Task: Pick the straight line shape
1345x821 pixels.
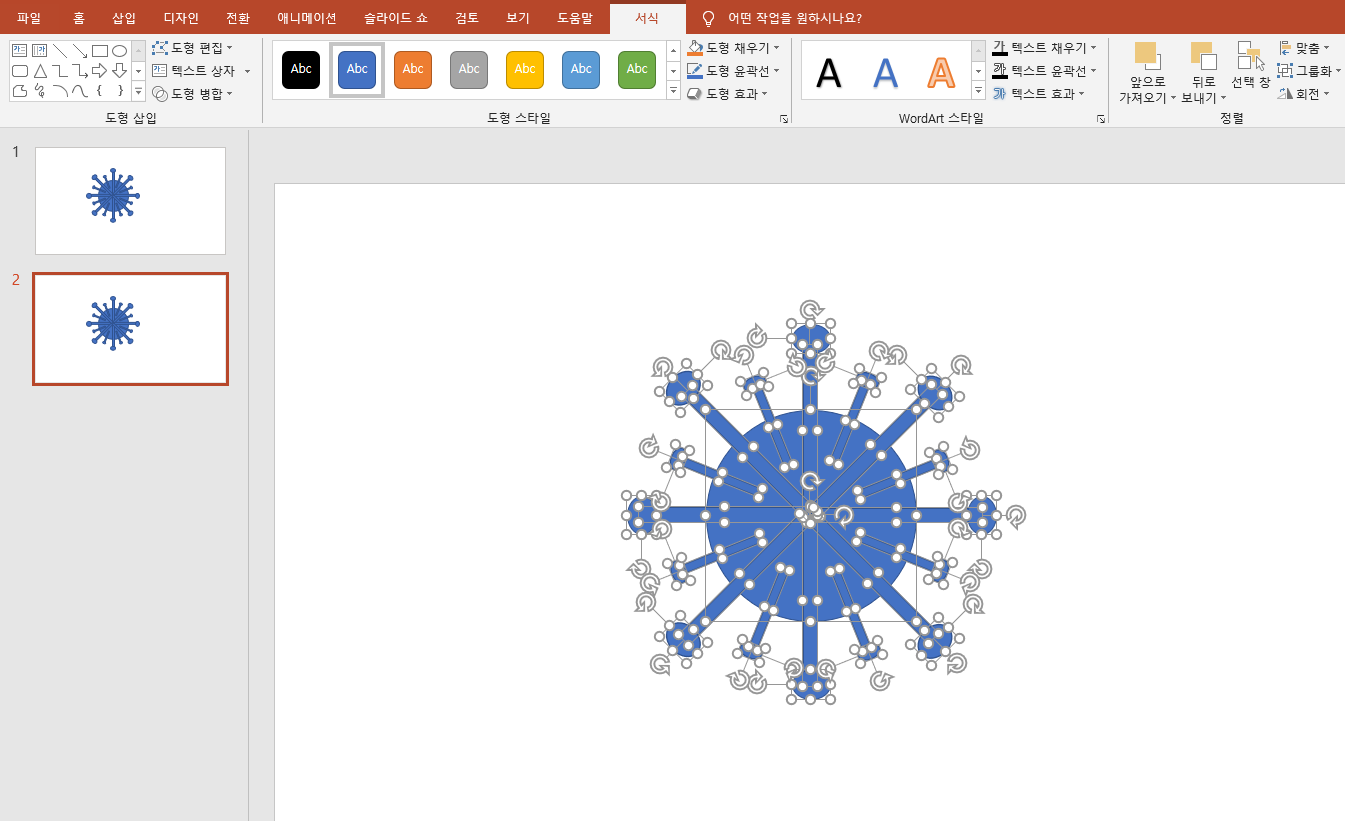Action: [x=59, y=50]
